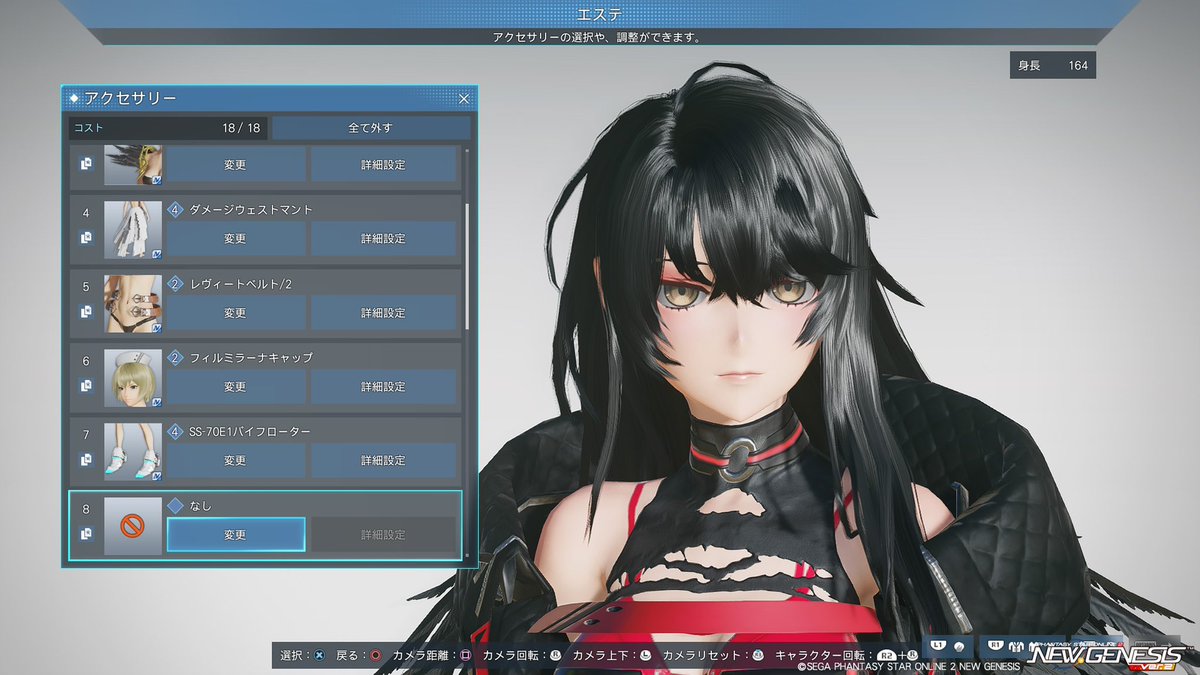Click the なし label in slot 8

(x=200, y=506)
